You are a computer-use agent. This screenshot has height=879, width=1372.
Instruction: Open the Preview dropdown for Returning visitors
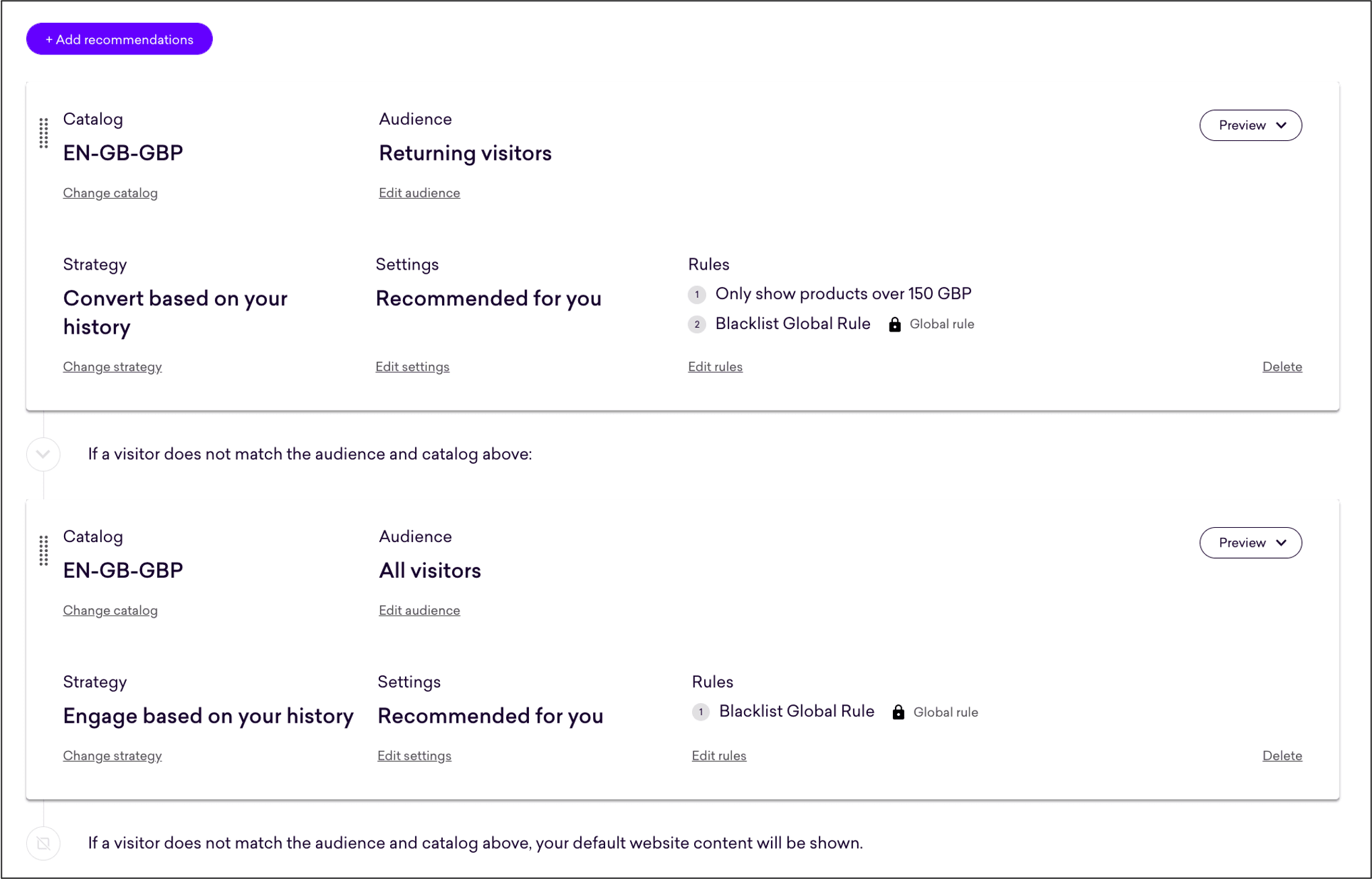[x=1250, y=125]
